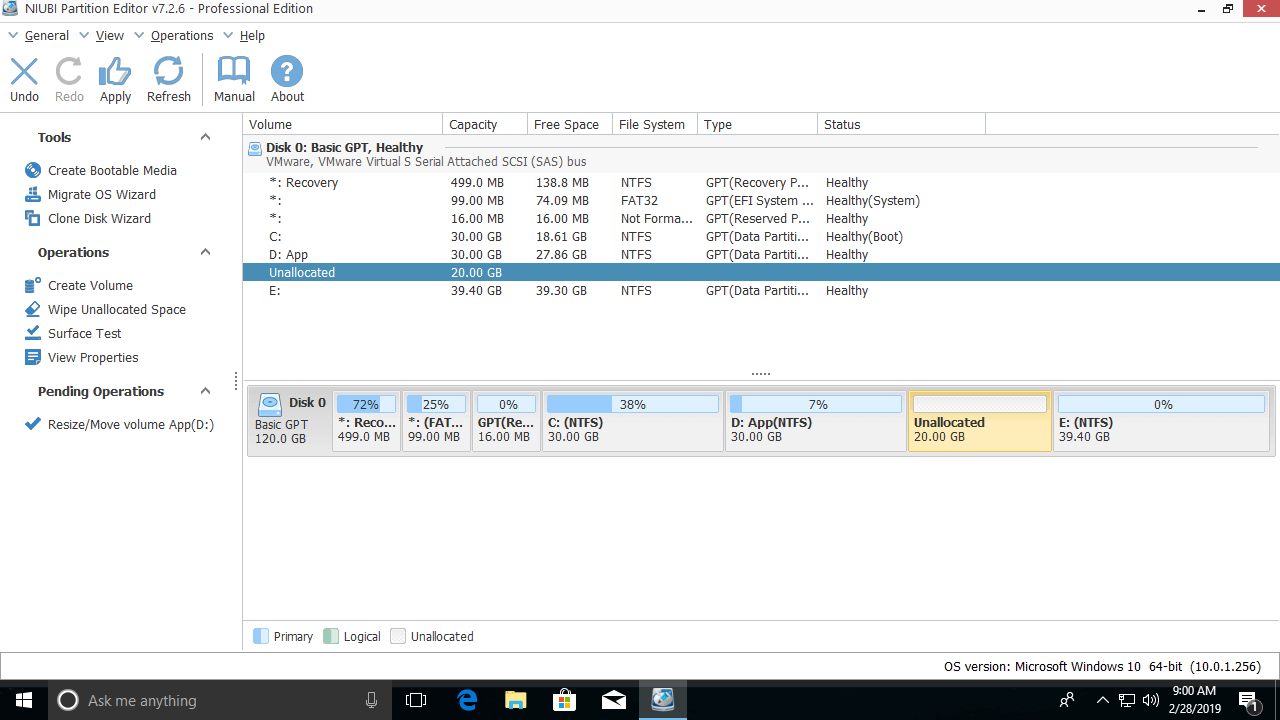Viewport: 1280px width, 720px height.
Task: Select the E: row in volume list
Action: (274, 291)
